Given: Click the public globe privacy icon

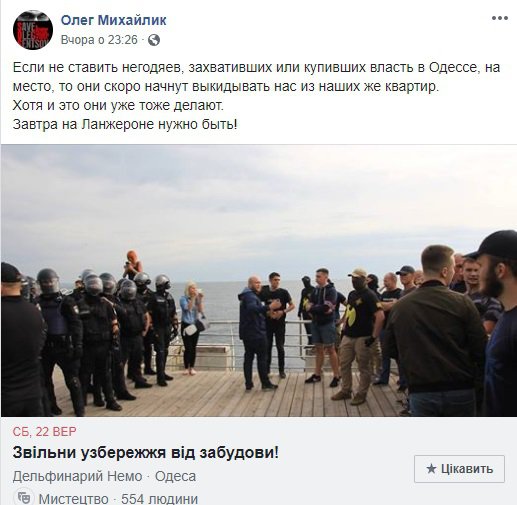Looking at the screenshot, I should [x=154, y=40].
